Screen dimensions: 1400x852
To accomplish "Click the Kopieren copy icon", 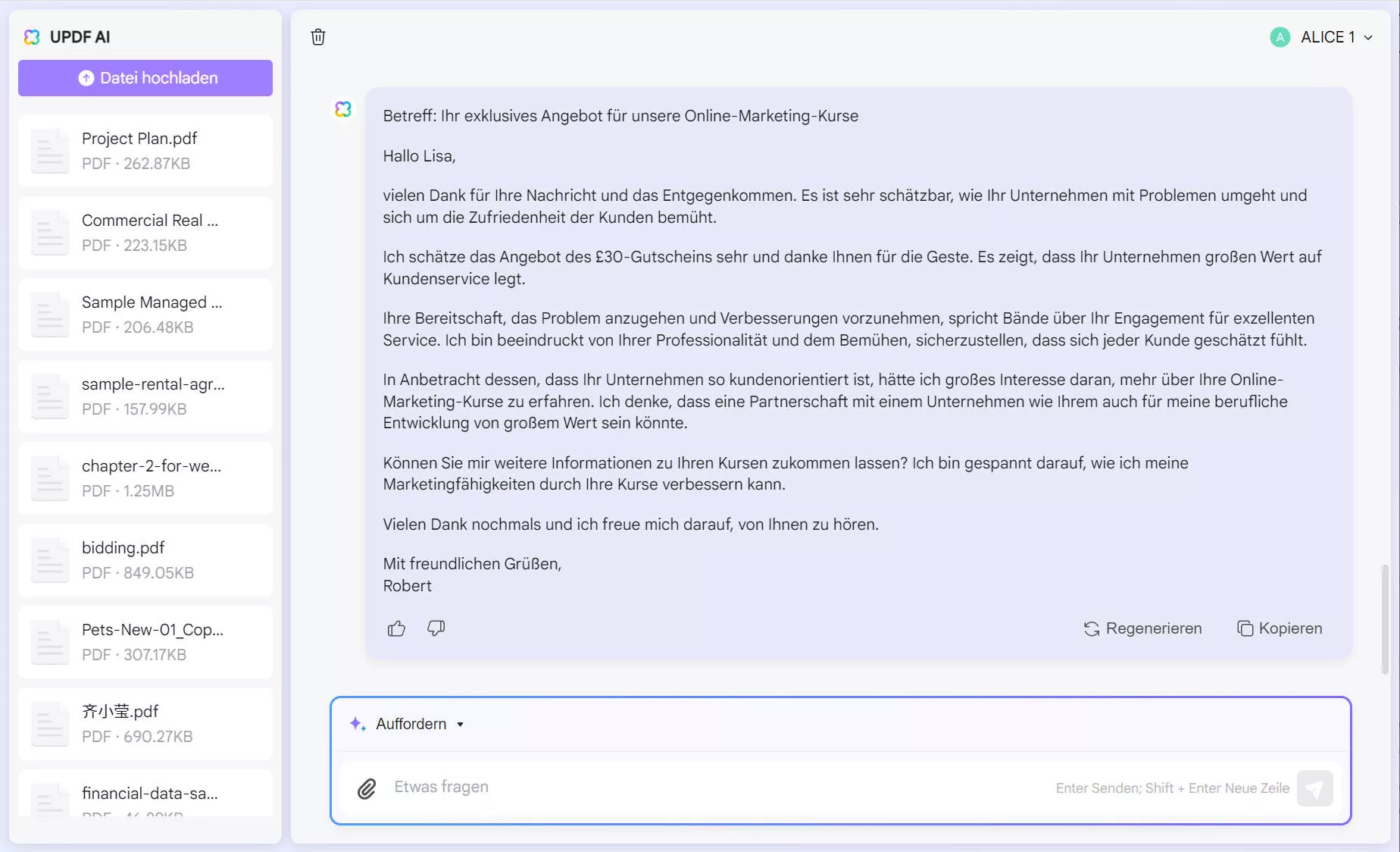I will pyautogui.click(x=1246, y=628).
